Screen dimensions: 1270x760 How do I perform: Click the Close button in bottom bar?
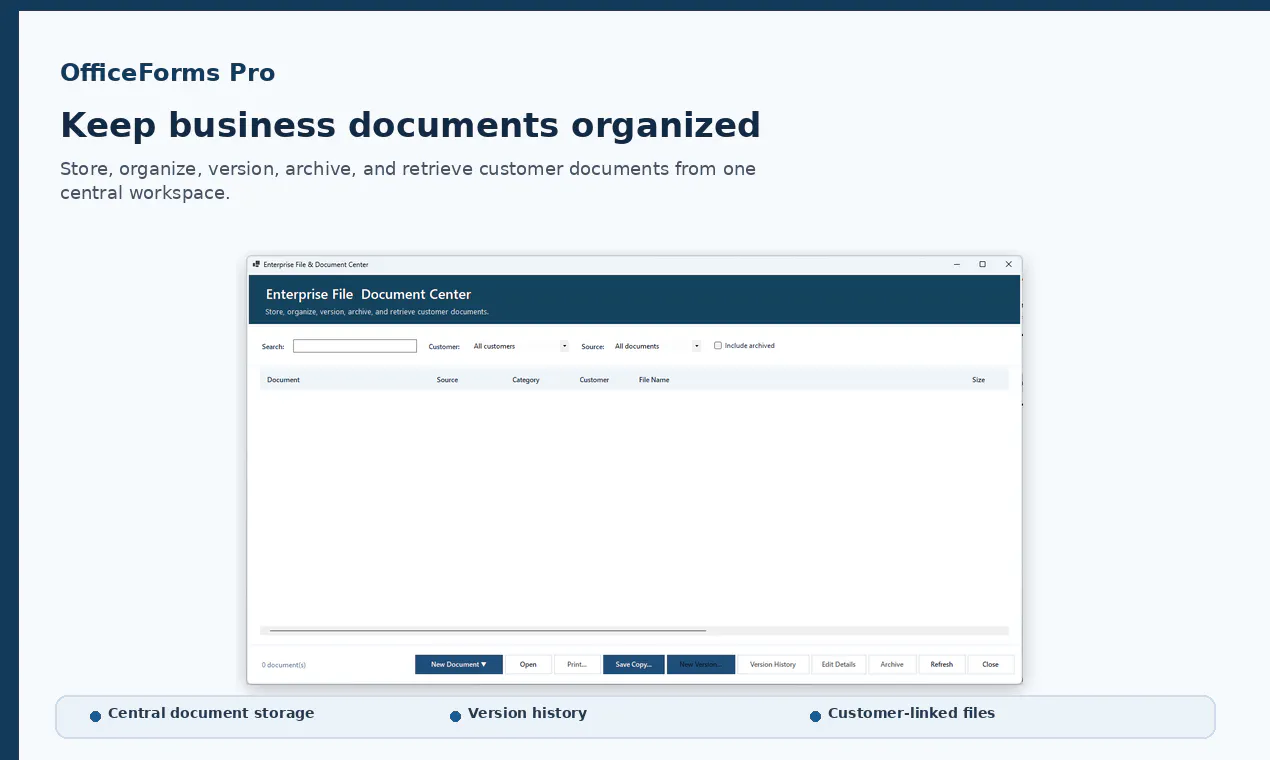click(990, 664)
